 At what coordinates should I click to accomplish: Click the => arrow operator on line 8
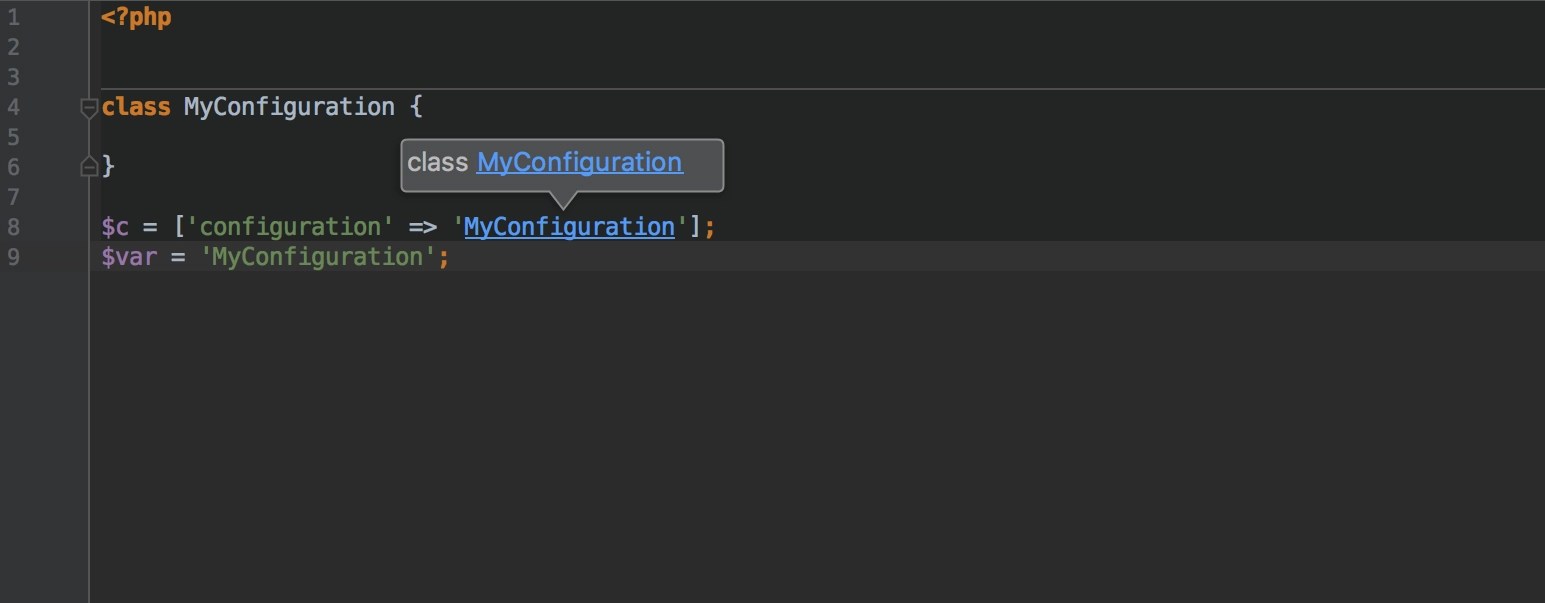(425, 227)
